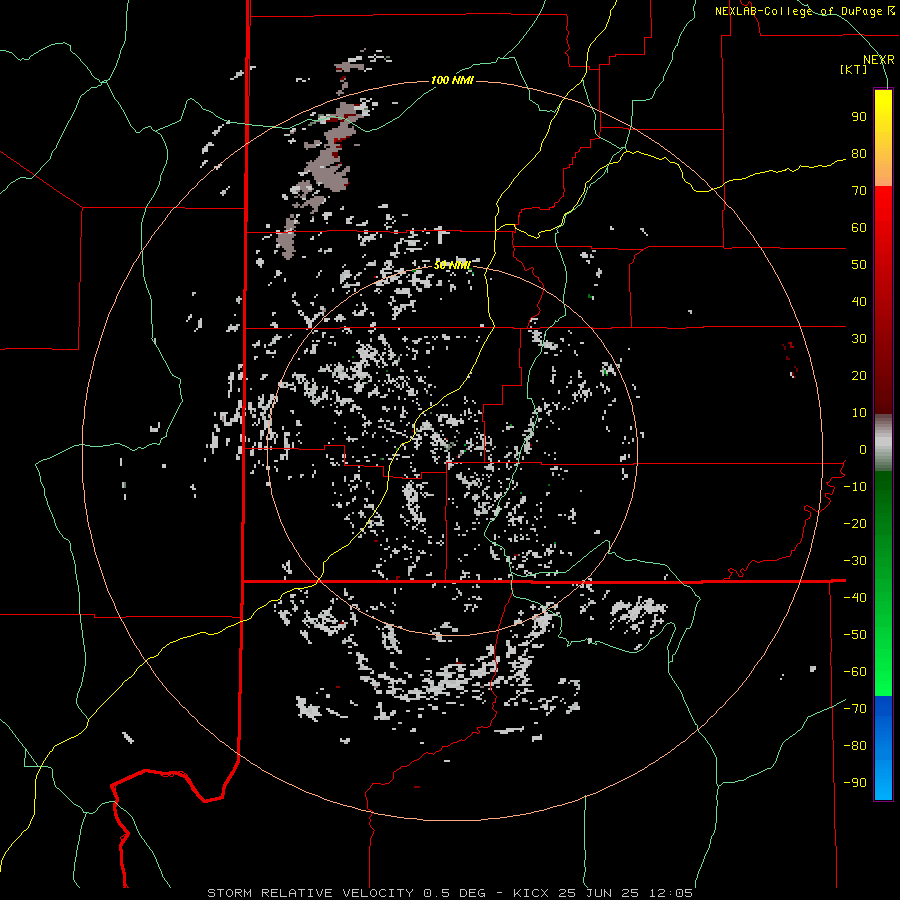The image size is (900, 900).
Task: Click the -20 scale value
Action: (855, 524)
